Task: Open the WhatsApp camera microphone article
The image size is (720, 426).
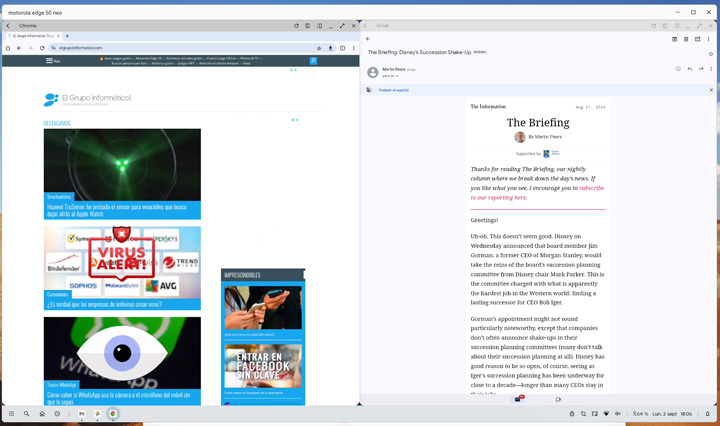Action: tap(118, 398)
